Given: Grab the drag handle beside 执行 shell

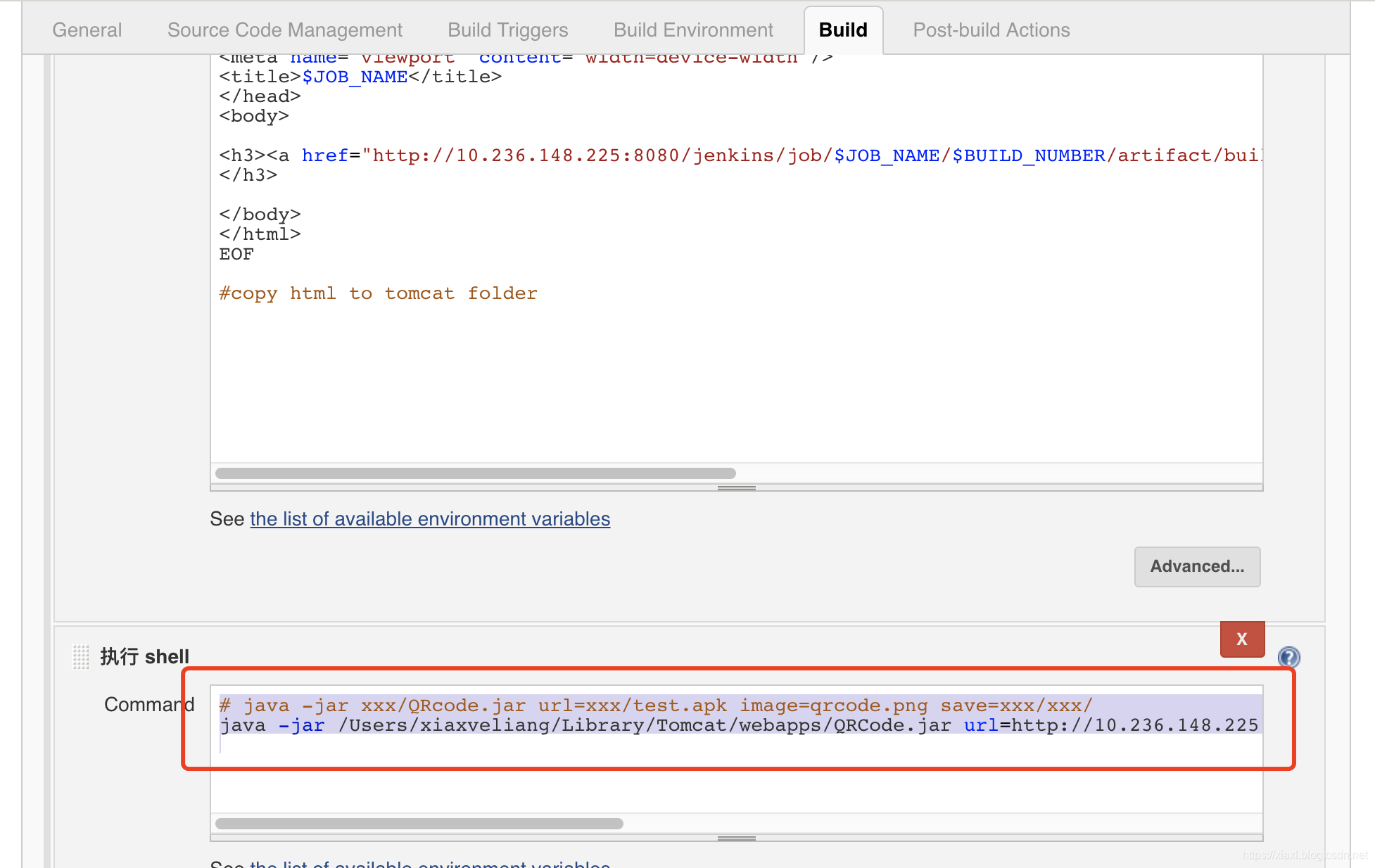Looking at the screenshot, I should (81, 657).
